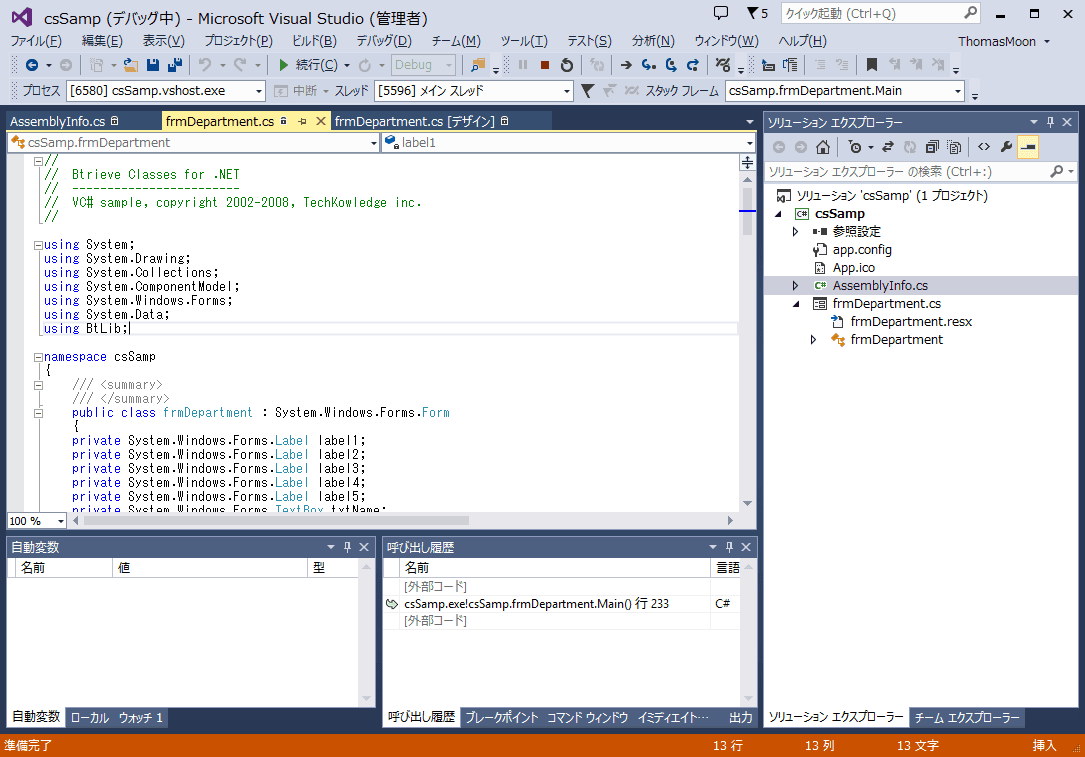Click the Step Into icon
The height and width of the screenshot is (757, 1085).
[648, 65]
